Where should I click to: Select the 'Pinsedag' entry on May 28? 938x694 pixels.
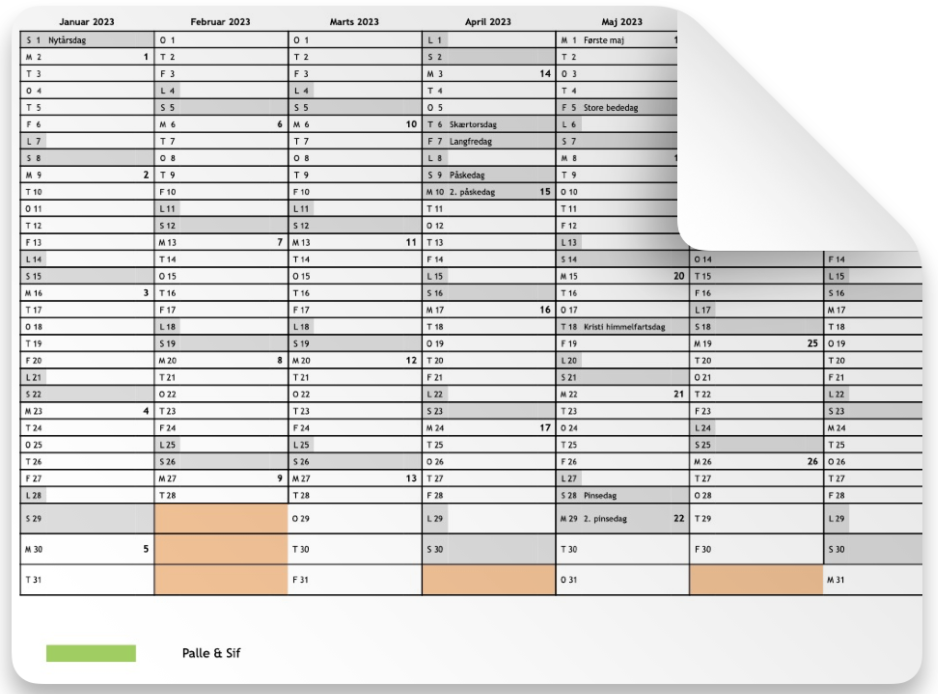point(599,495)
